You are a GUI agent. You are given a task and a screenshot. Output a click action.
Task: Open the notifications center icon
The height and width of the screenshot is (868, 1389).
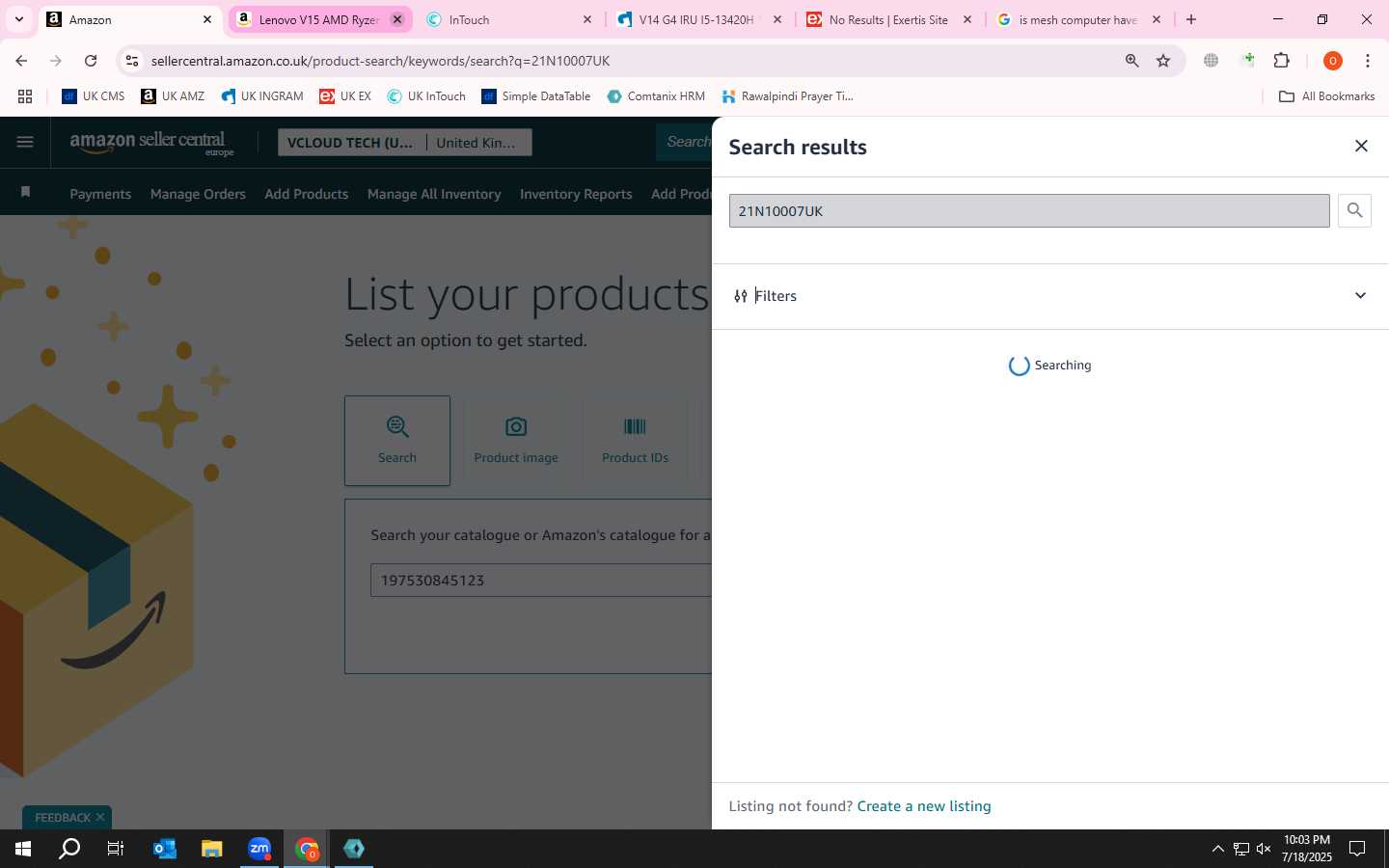pos(1357,849)
